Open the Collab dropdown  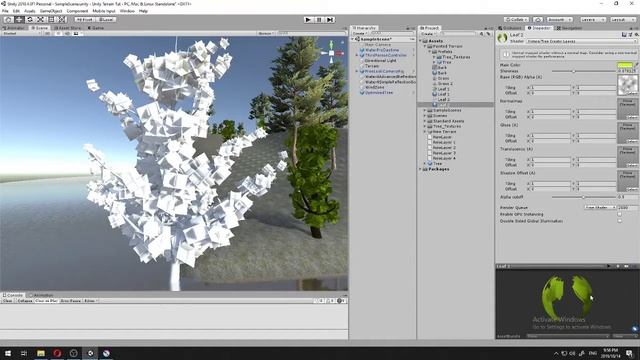pos(516,19)
